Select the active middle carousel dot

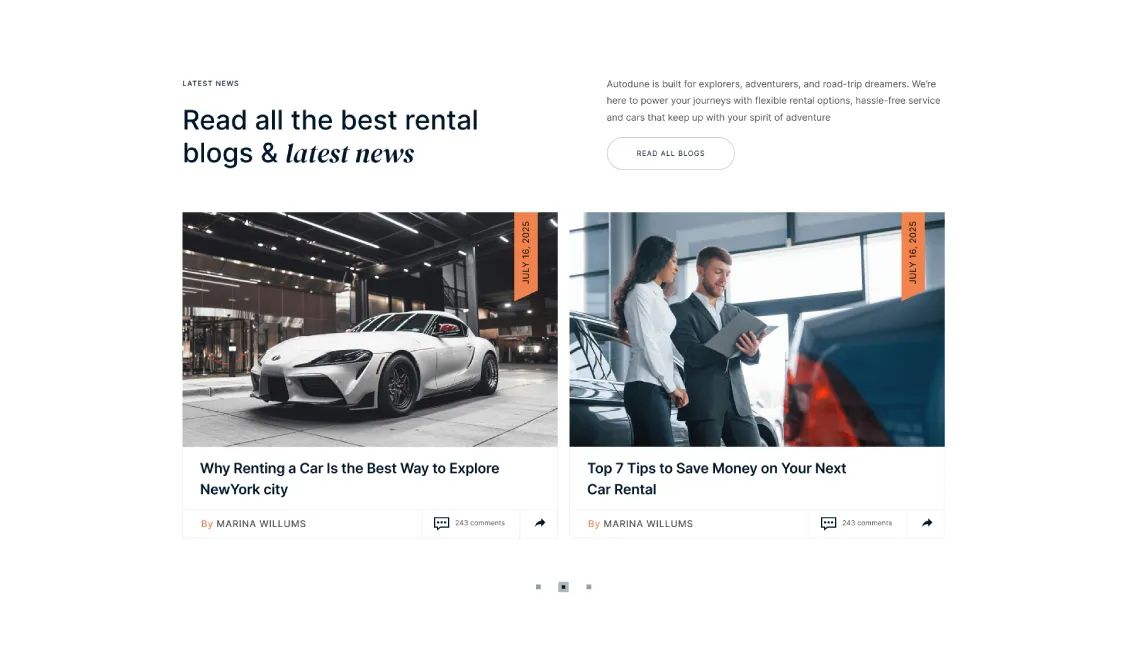(563, 587)
